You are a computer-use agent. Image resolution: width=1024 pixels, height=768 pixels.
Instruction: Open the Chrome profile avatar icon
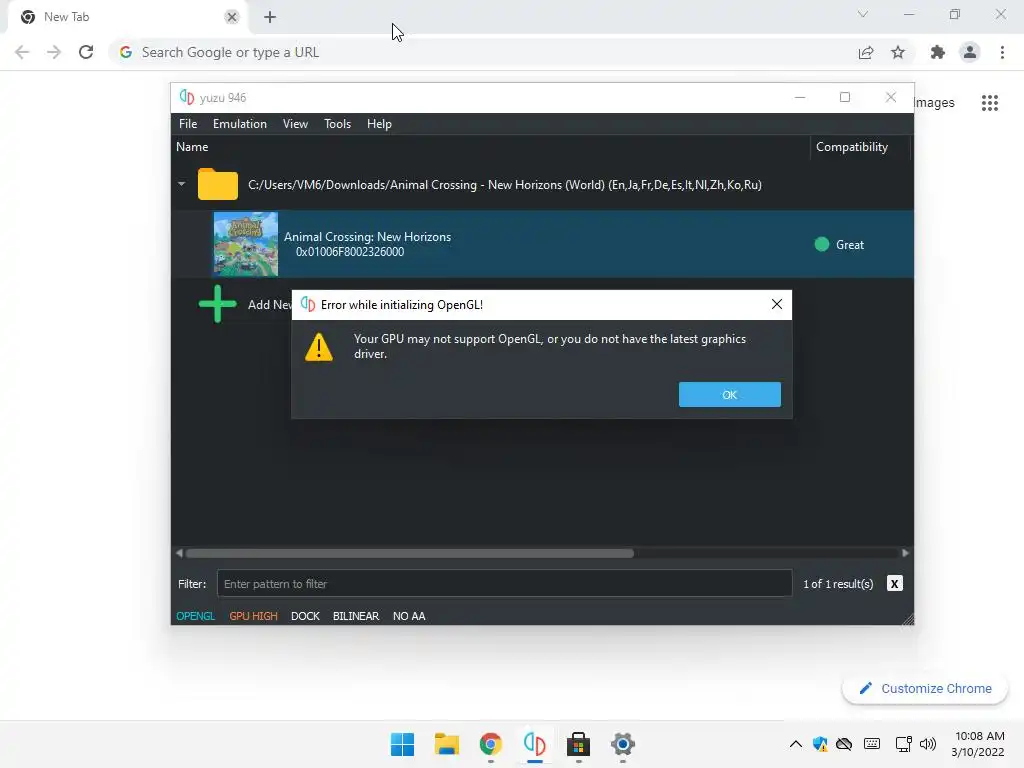970,52
